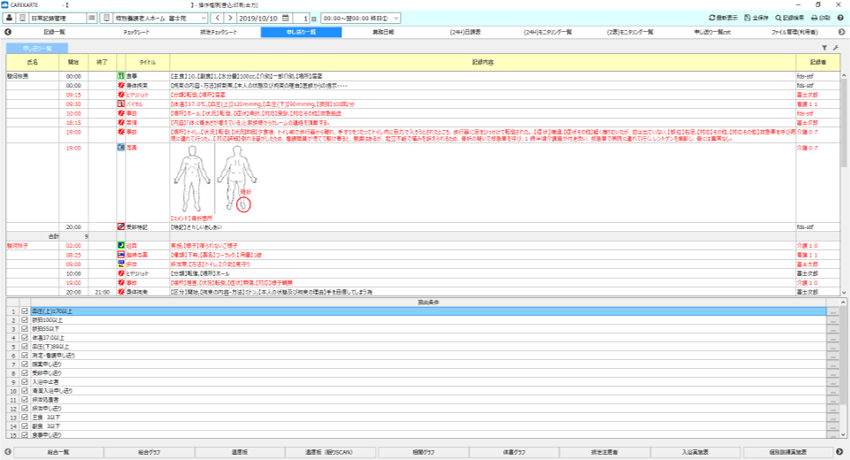Viewport: 850px width, 460px height.
Task: Click the document icon before the facility dropdown
Action: (x=106, y=18)
